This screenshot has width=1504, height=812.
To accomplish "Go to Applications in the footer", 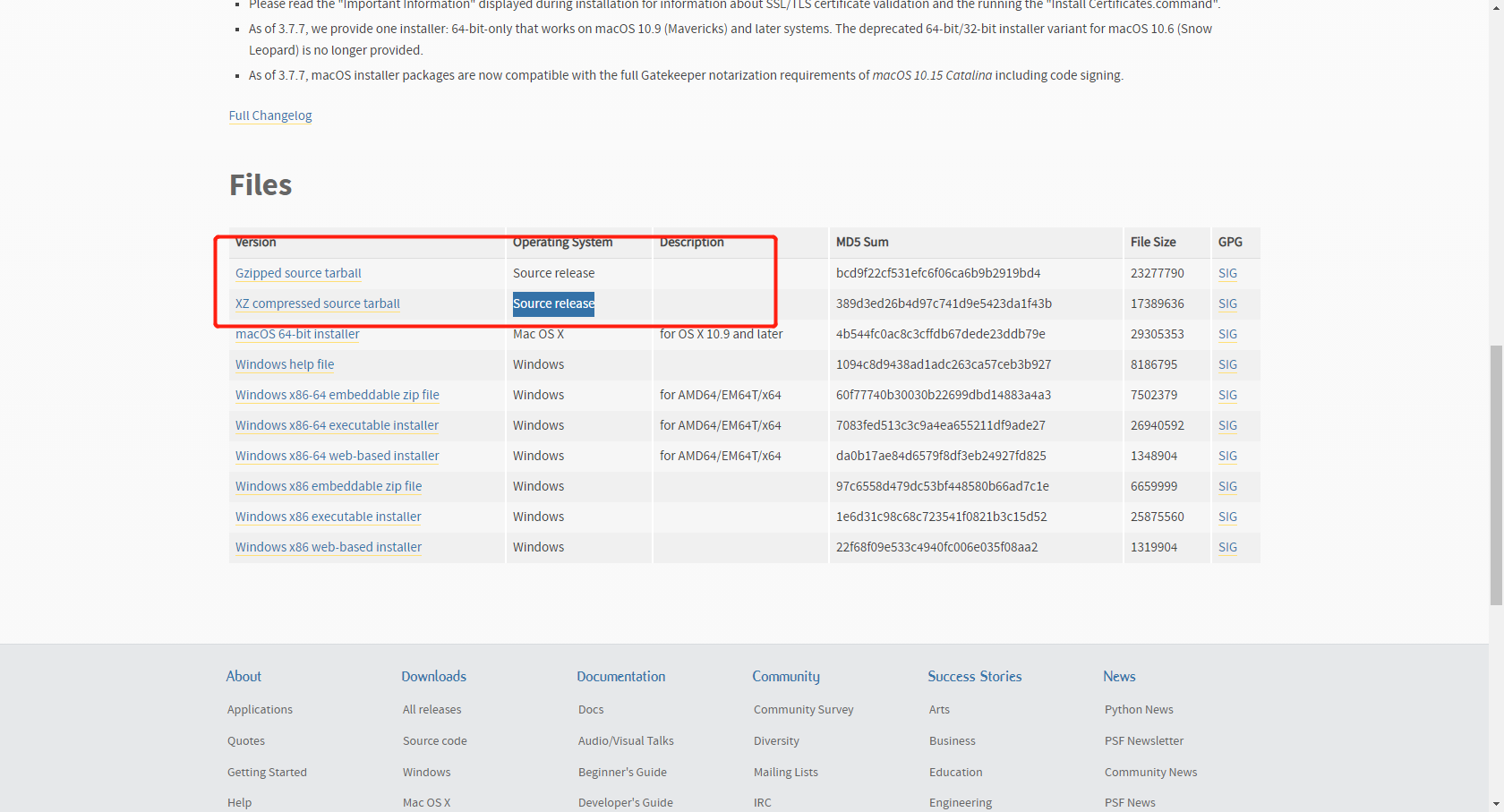I will (x=260, y=709).
